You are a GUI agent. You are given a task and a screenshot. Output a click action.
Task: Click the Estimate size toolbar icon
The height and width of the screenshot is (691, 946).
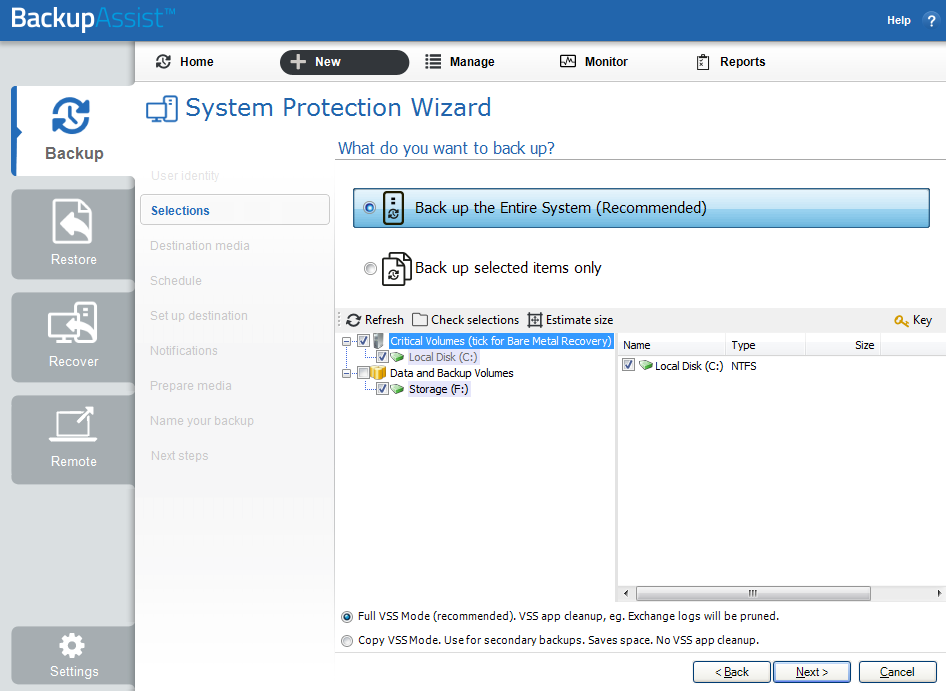coord(535,320)
